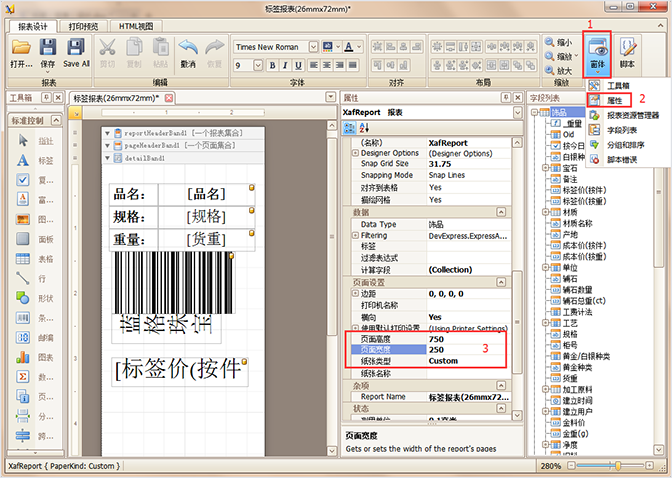The width and height of the screenshot is (672, 478).
Task: Collapse the detailBand1 band arrow
Action: 108,158
